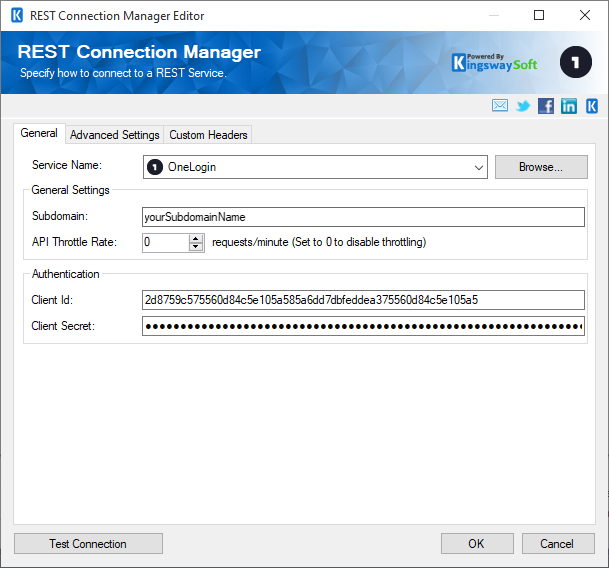Decrease the API Throttle Rate with down arrow
Image resolution: width=609 pixels, height=568 pixels.
point(196,246)
